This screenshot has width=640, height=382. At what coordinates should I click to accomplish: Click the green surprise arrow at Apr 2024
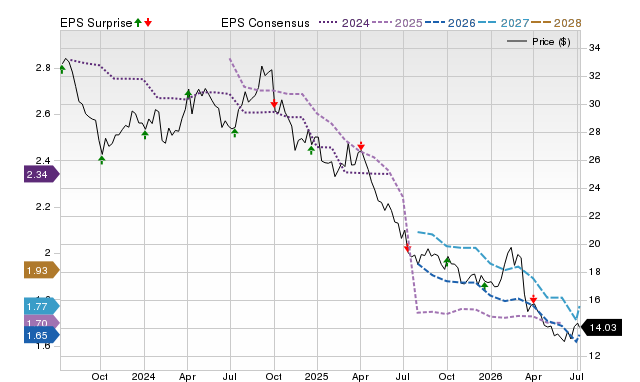pos(188,94)
